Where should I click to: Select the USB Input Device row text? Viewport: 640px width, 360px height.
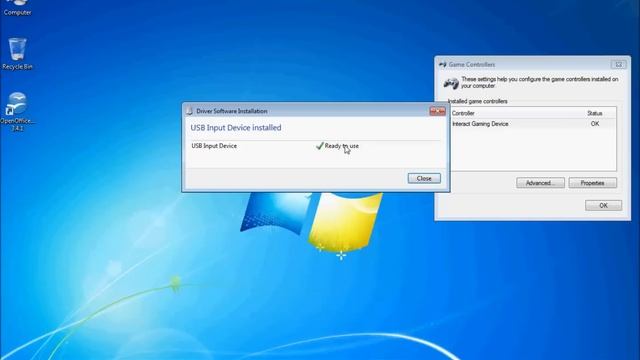(x=214, y=146)
